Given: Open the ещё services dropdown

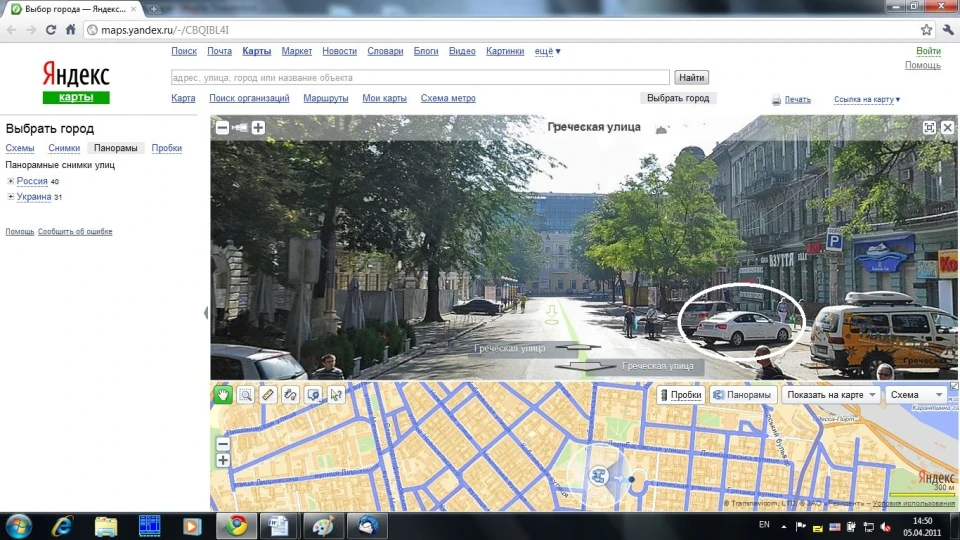Looking at the screenshot, I should [547, 51].
